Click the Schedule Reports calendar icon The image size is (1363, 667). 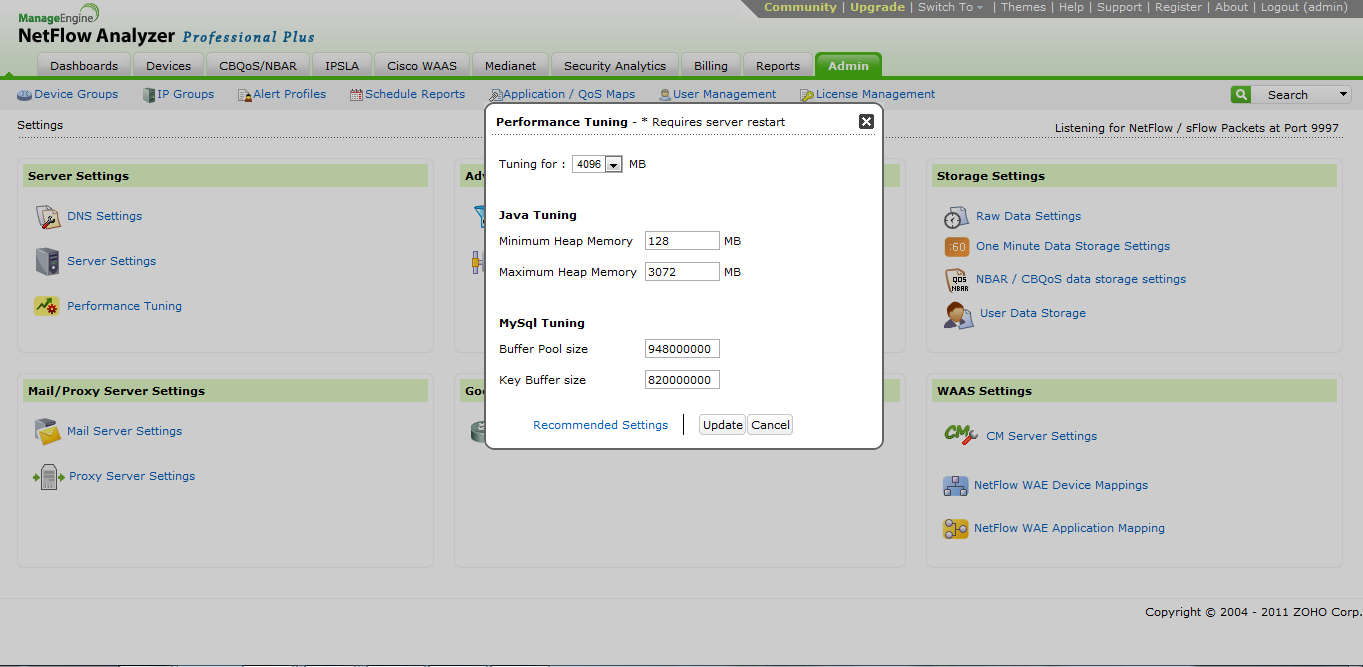click(x=357, y=95)
